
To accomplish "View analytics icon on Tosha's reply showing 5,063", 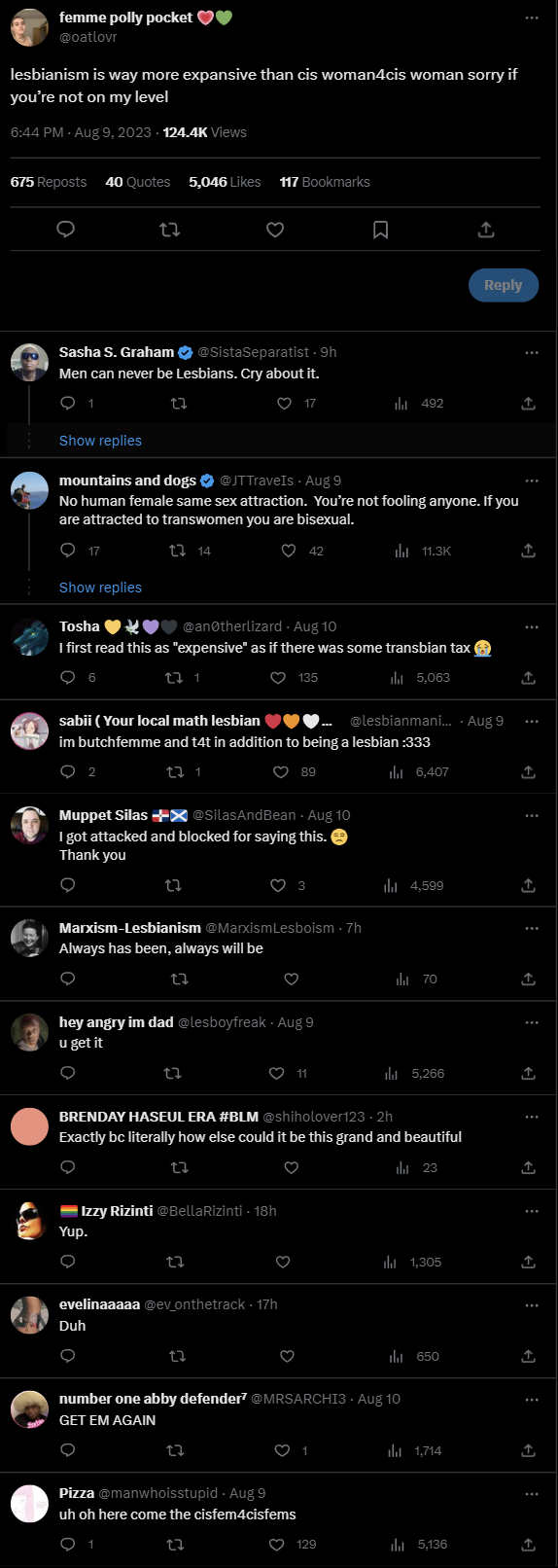I will click(x=397, y=678).
